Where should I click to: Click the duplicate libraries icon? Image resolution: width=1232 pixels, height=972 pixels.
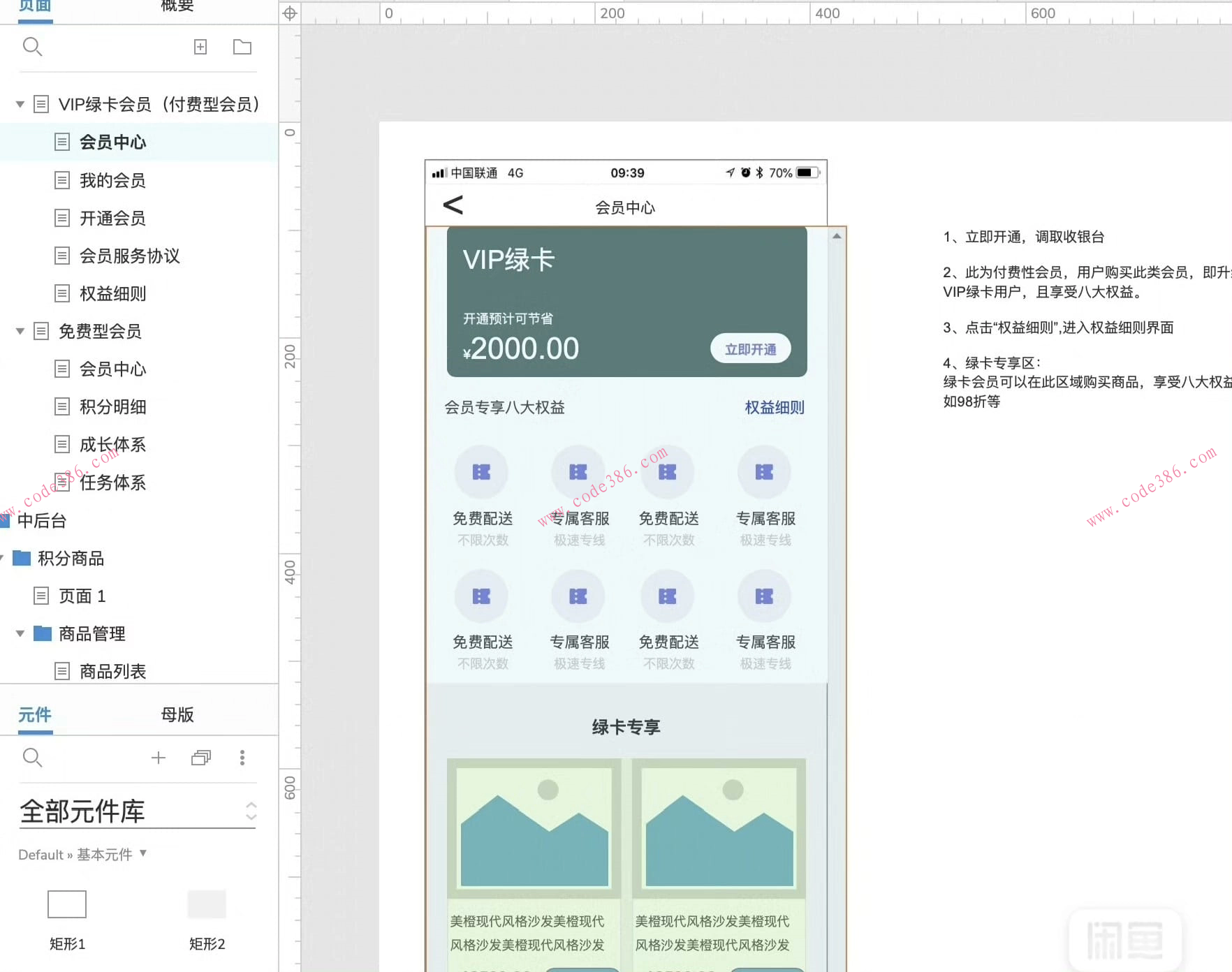[x=201, y=758]
